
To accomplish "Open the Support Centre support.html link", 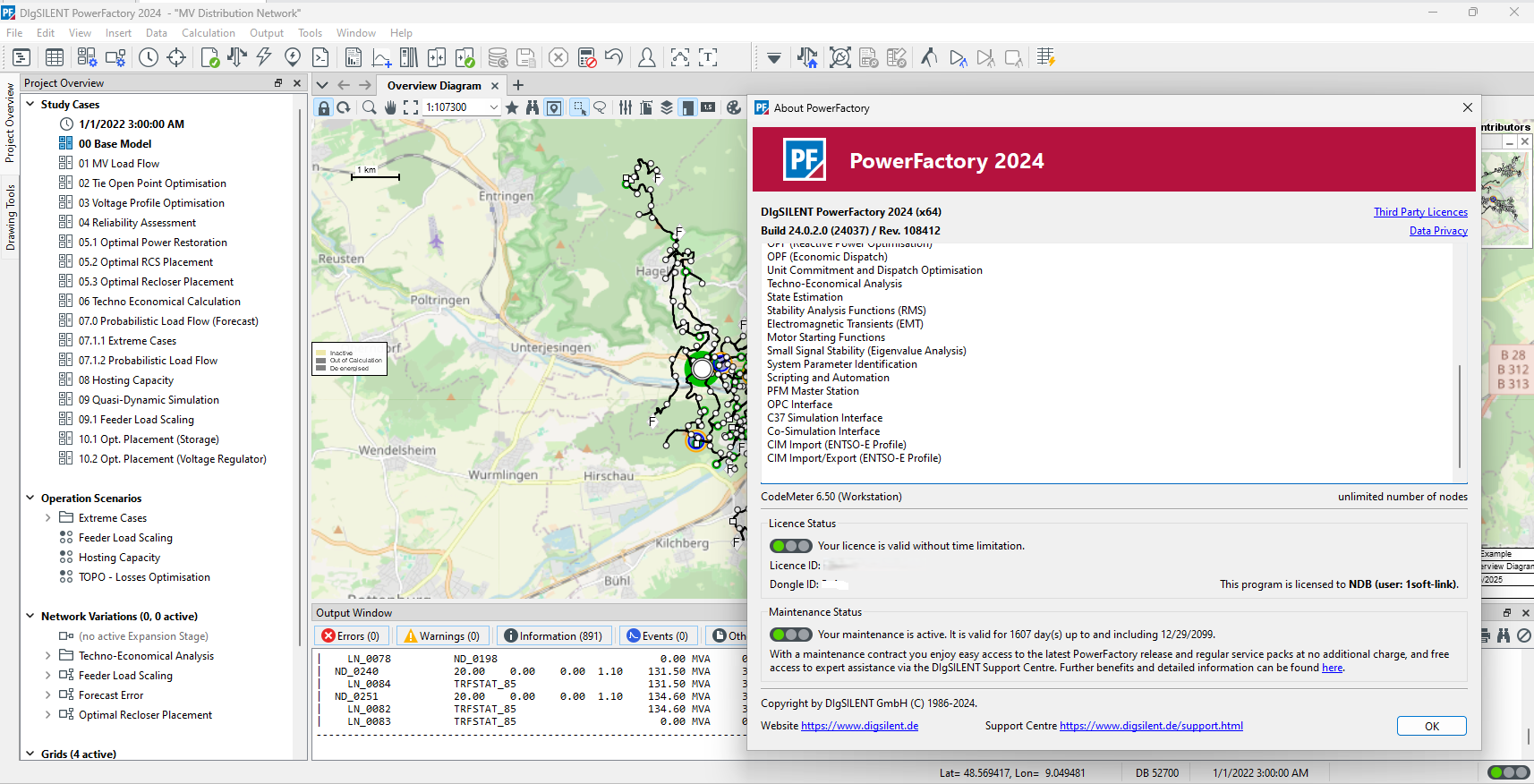I will click(x=1151, y=726).
